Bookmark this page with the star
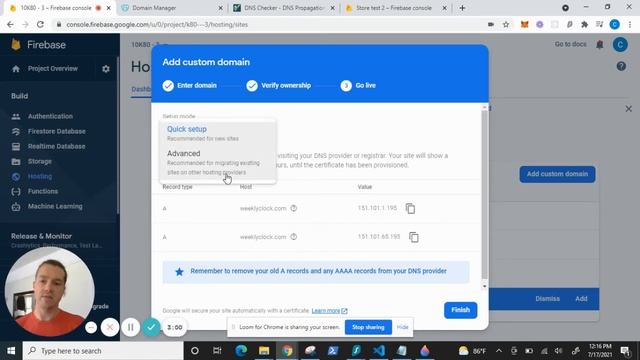This screenshot has height=360, width=640. pyautogui.click(x=506, y=24)
